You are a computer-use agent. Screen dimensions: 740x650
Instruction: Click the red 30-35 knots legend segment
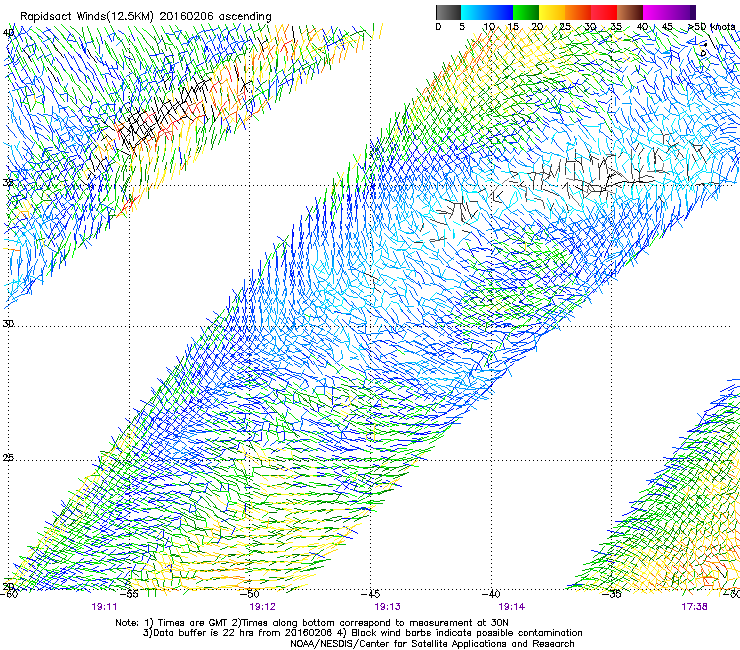click(604, 12)
